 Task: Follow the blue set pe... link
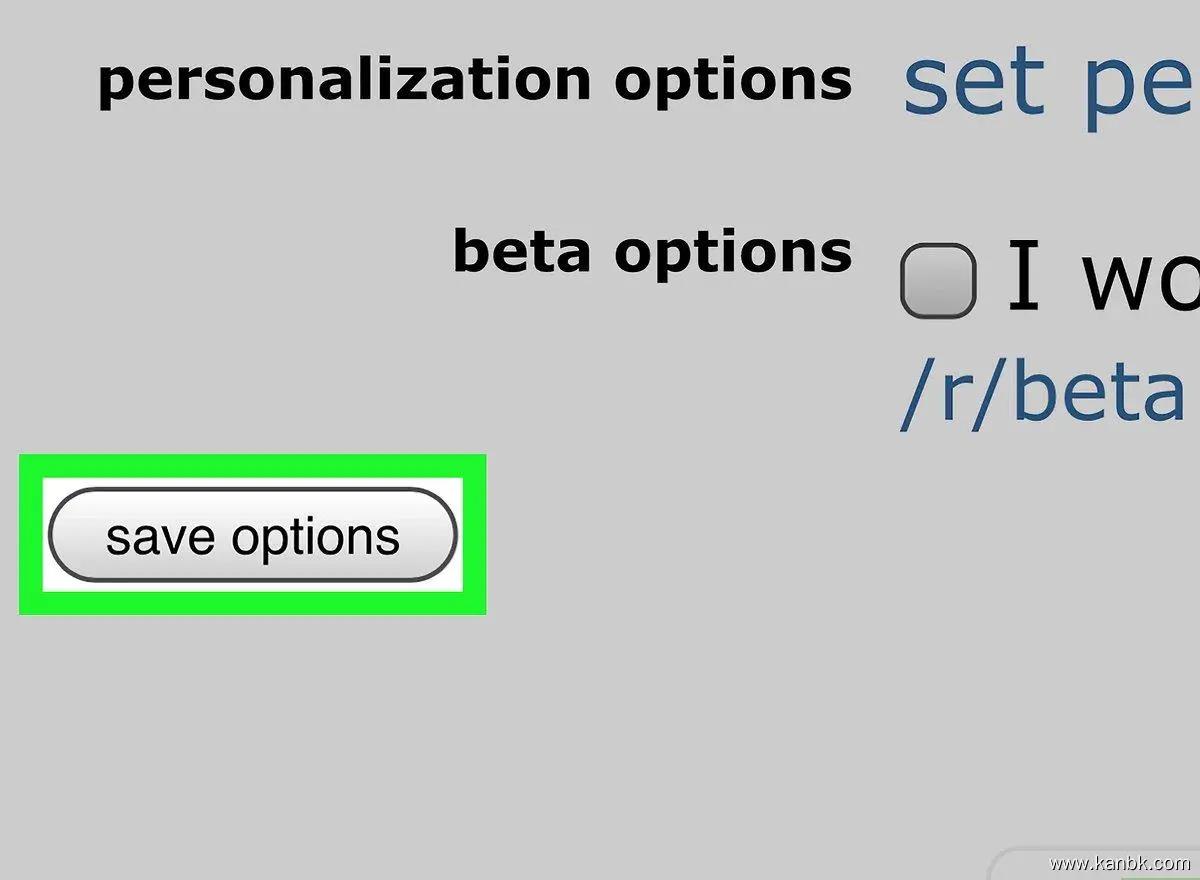click(x=1050, y=84)
